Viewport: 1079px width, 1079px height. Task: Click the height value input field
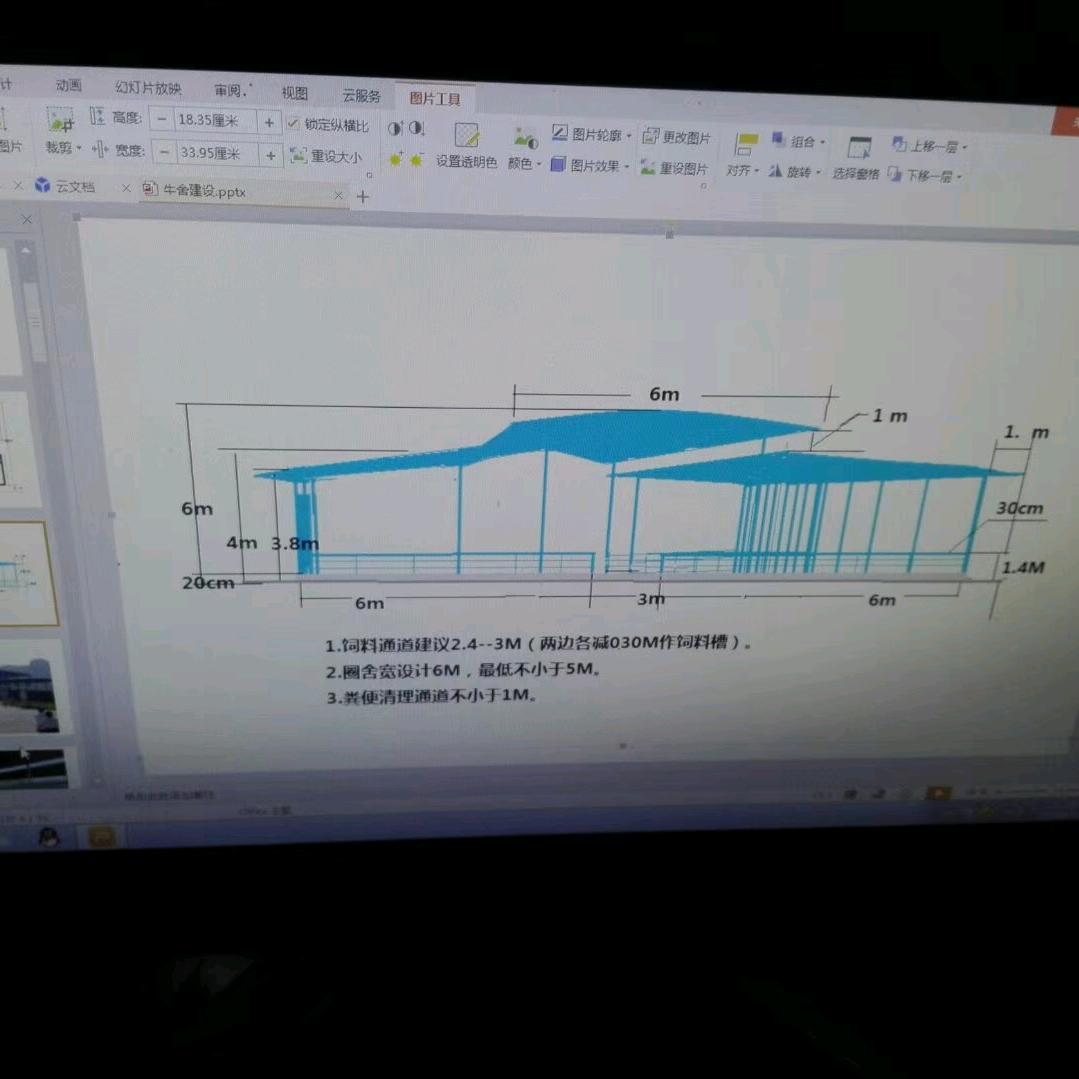pos(212,121)
